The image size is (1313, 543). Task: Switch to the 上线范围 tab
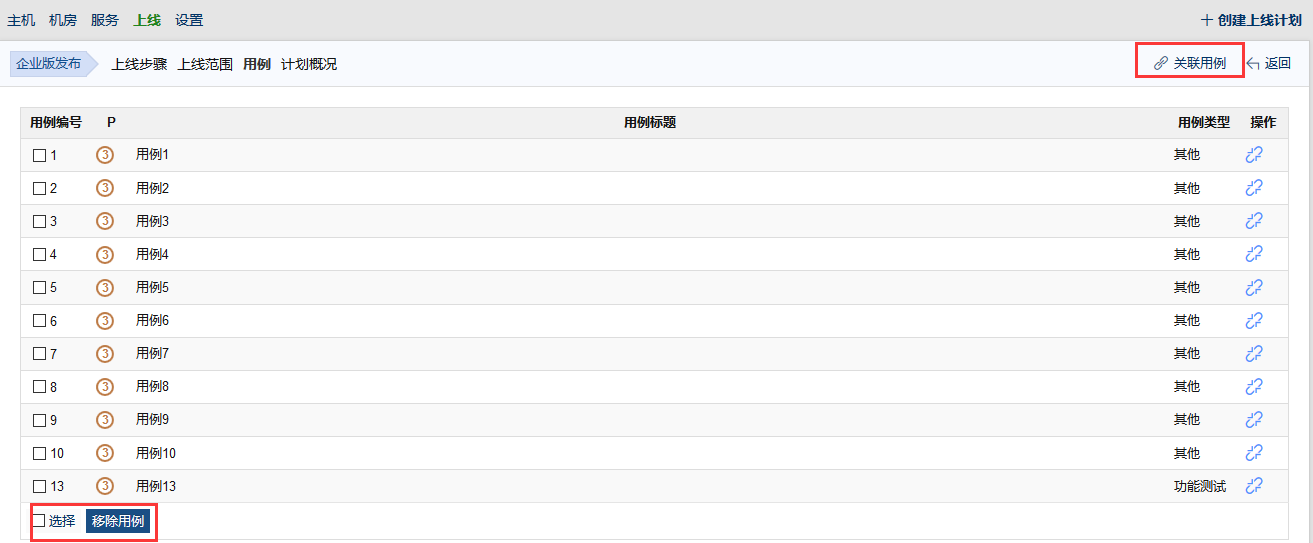(205, 64)
